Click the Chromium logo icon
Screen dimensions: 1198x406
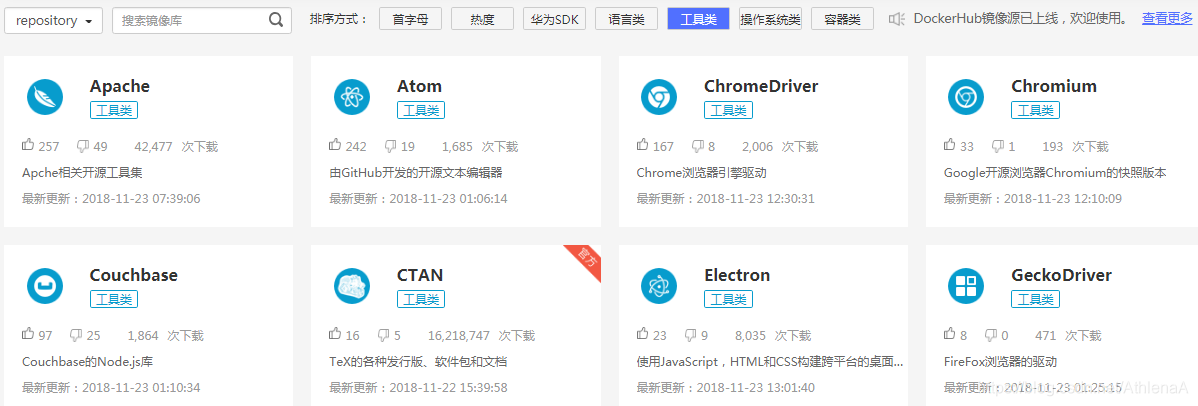click(x=966, y=97)
